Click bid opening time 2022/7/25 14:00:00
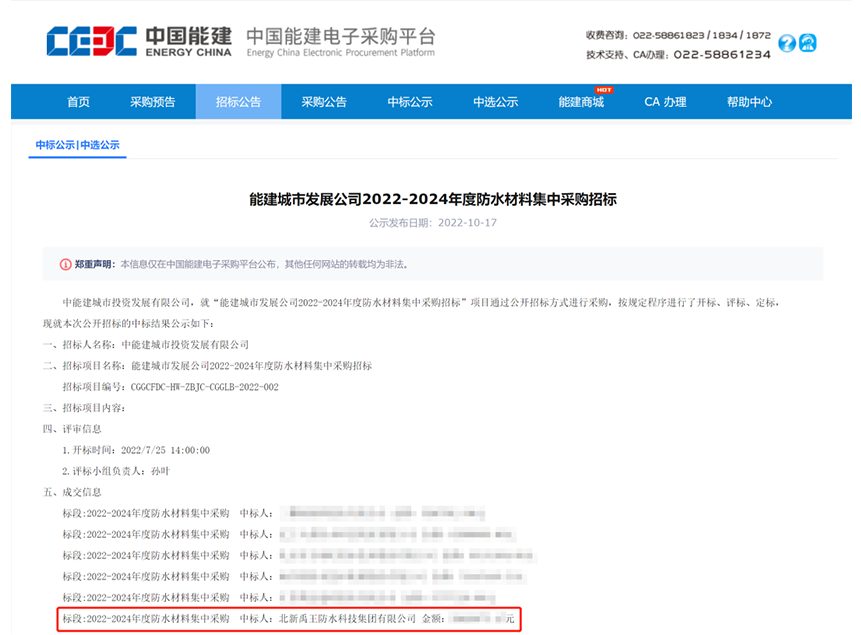 (x=165, y=450)
